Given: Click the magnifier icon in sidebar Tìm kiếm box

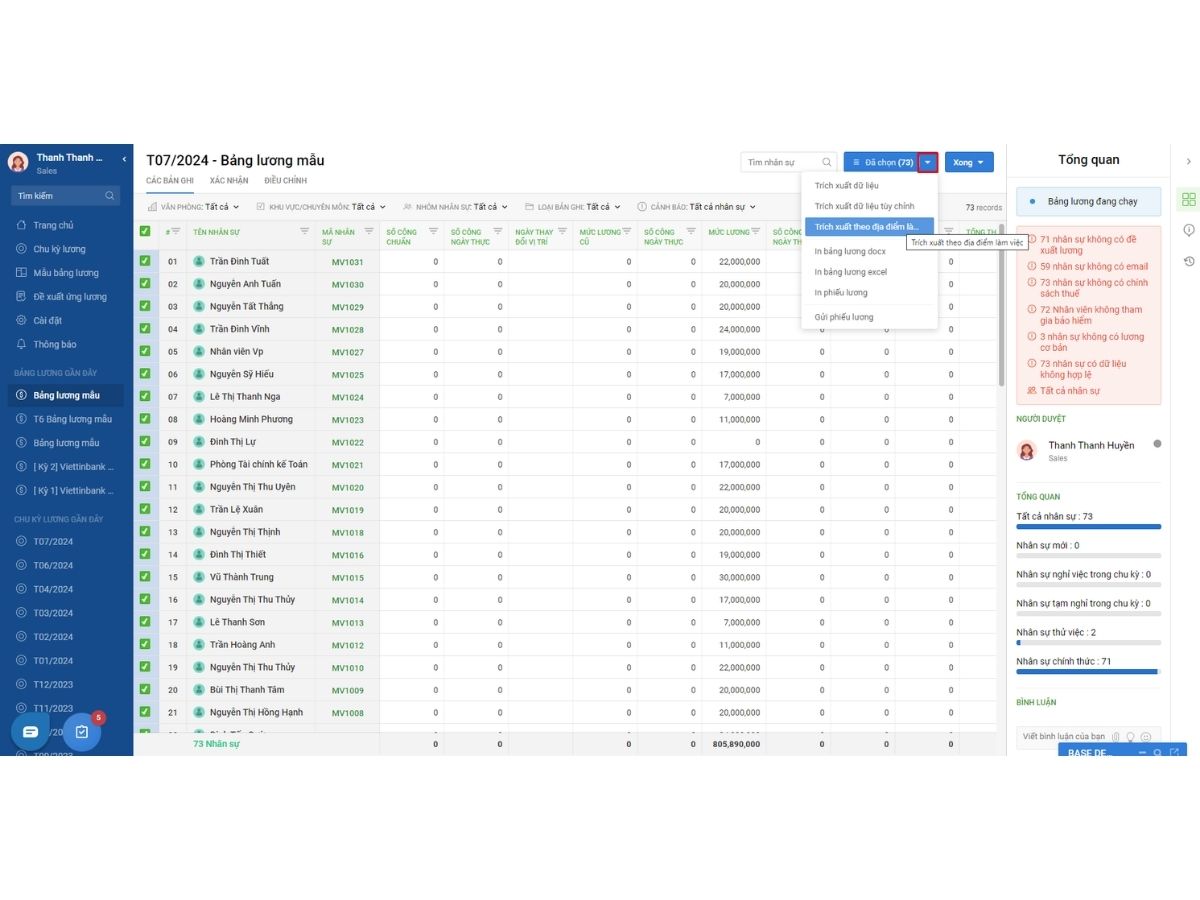Looking at the screenshot, I should (110, 195).
